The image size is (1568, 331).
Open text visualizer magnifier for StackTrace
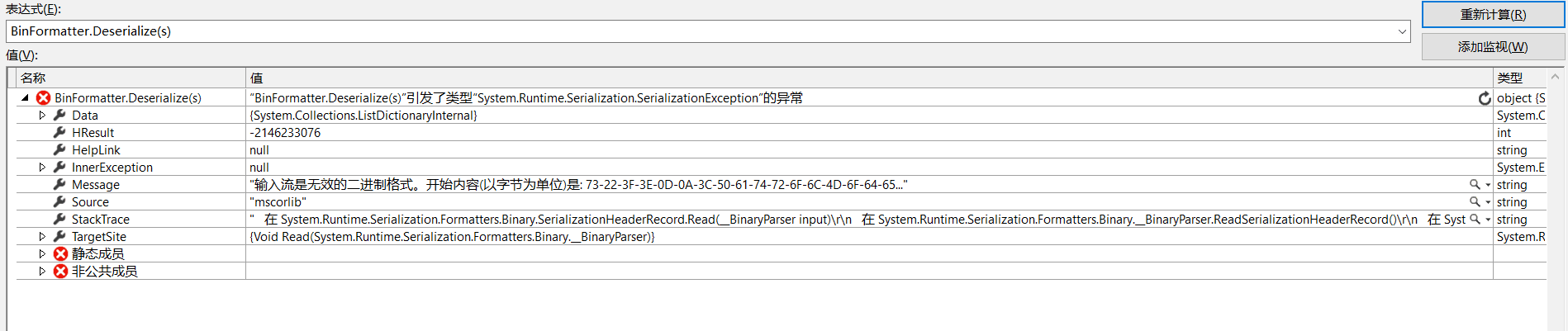(1475, 220)
